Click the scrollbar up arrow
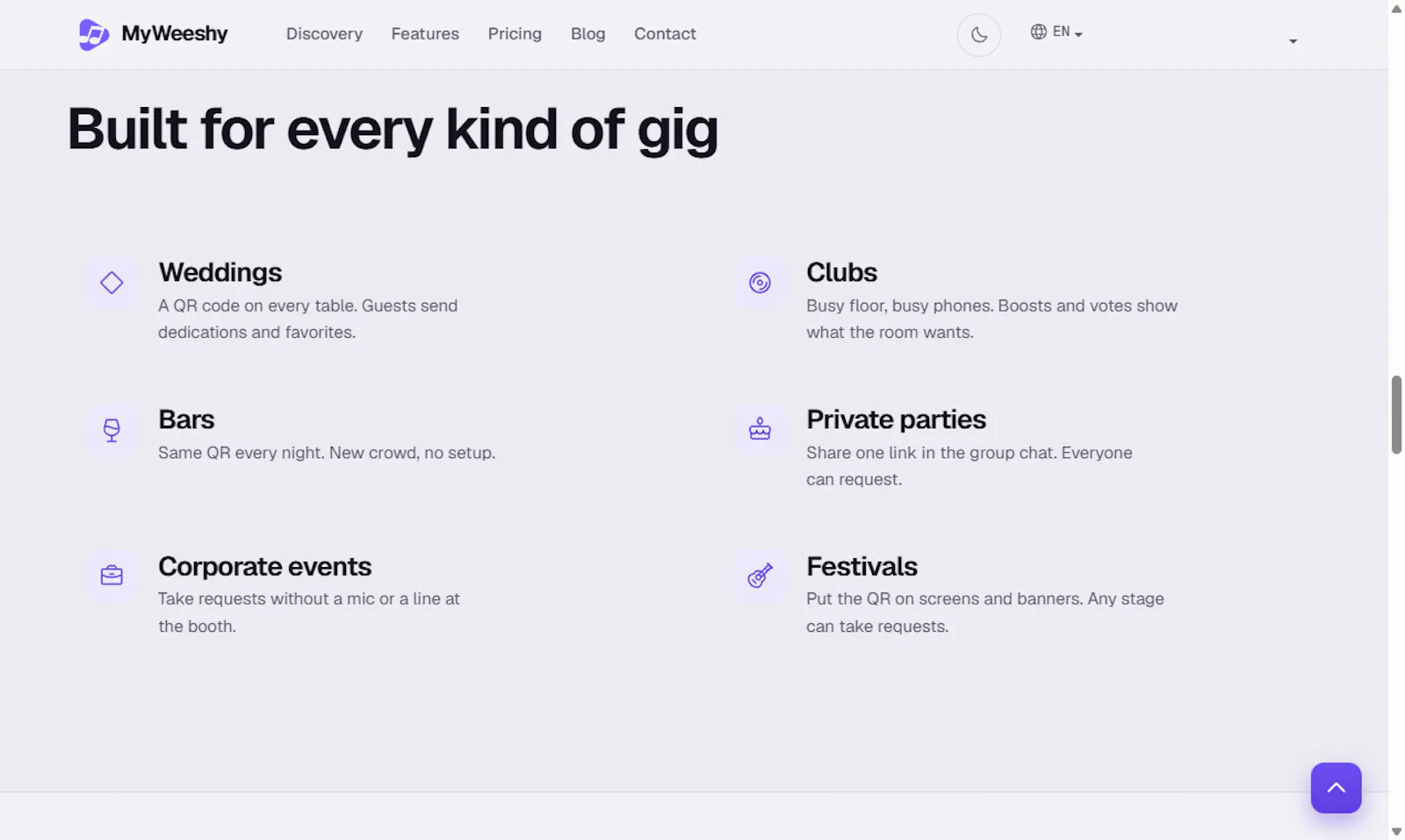This screenshot has width=1405, height=840. [x=1396, y=9]
